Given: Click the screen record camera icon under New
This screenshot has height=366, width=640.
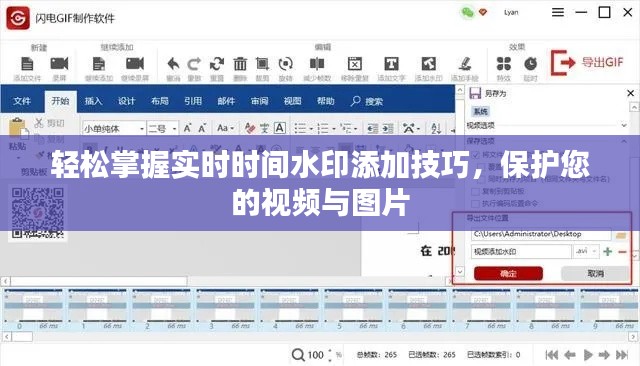Looking at the screenshot, I should pos(59,64).
